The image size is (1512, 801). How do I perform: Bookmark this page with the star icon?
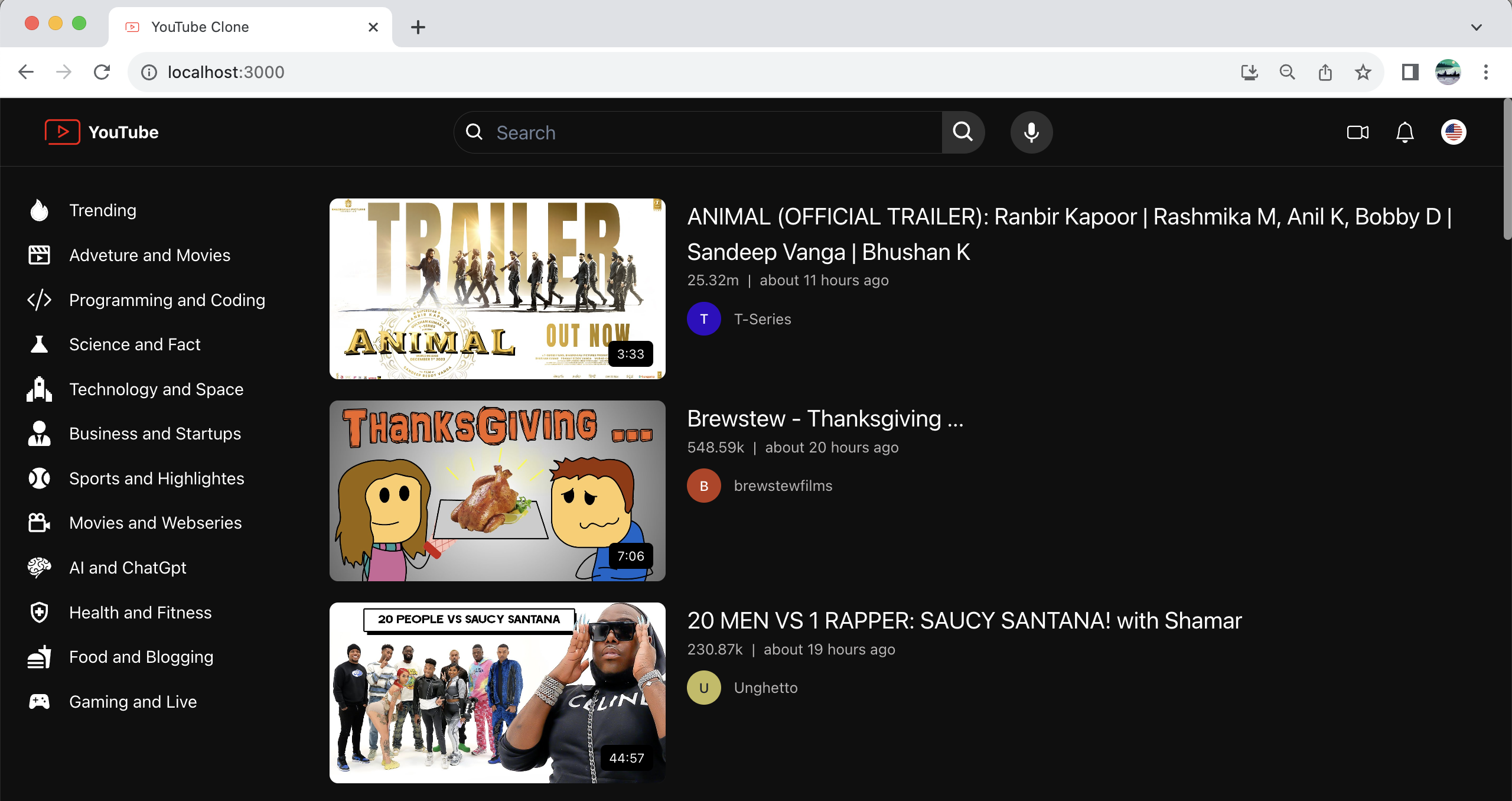[x=1363, y=72]
